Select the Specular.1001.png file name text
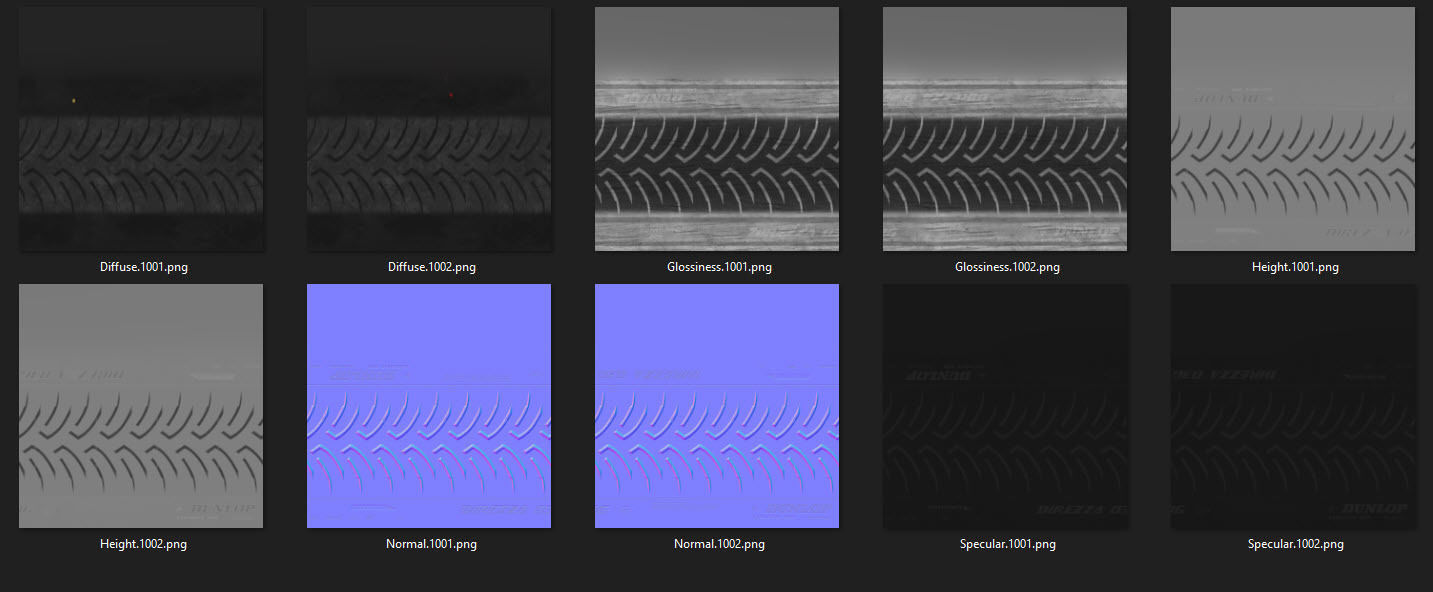 (1007, 544)
